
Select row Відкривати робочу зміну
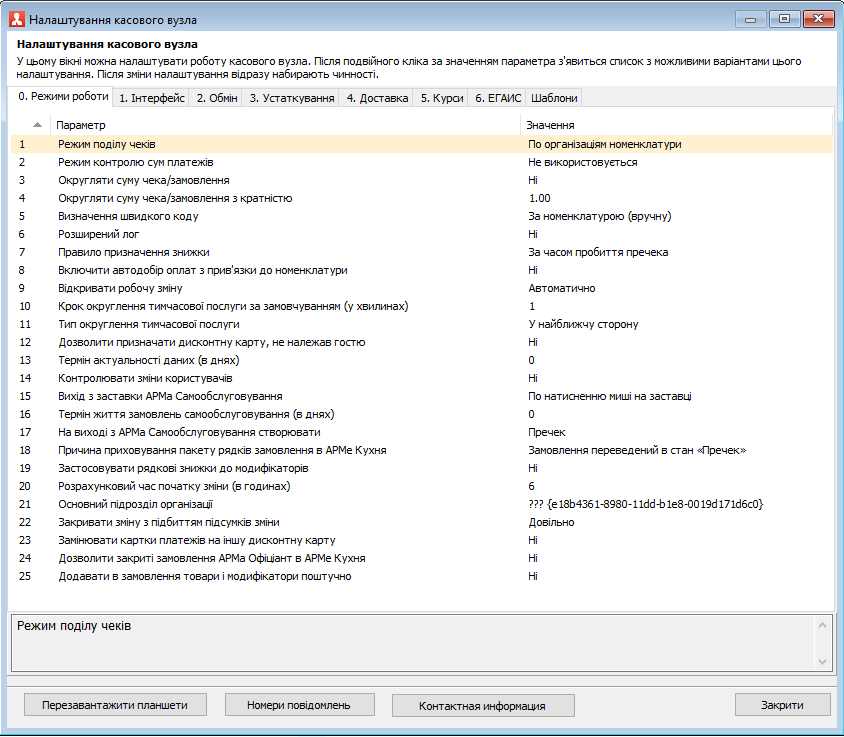click(421, 288)
